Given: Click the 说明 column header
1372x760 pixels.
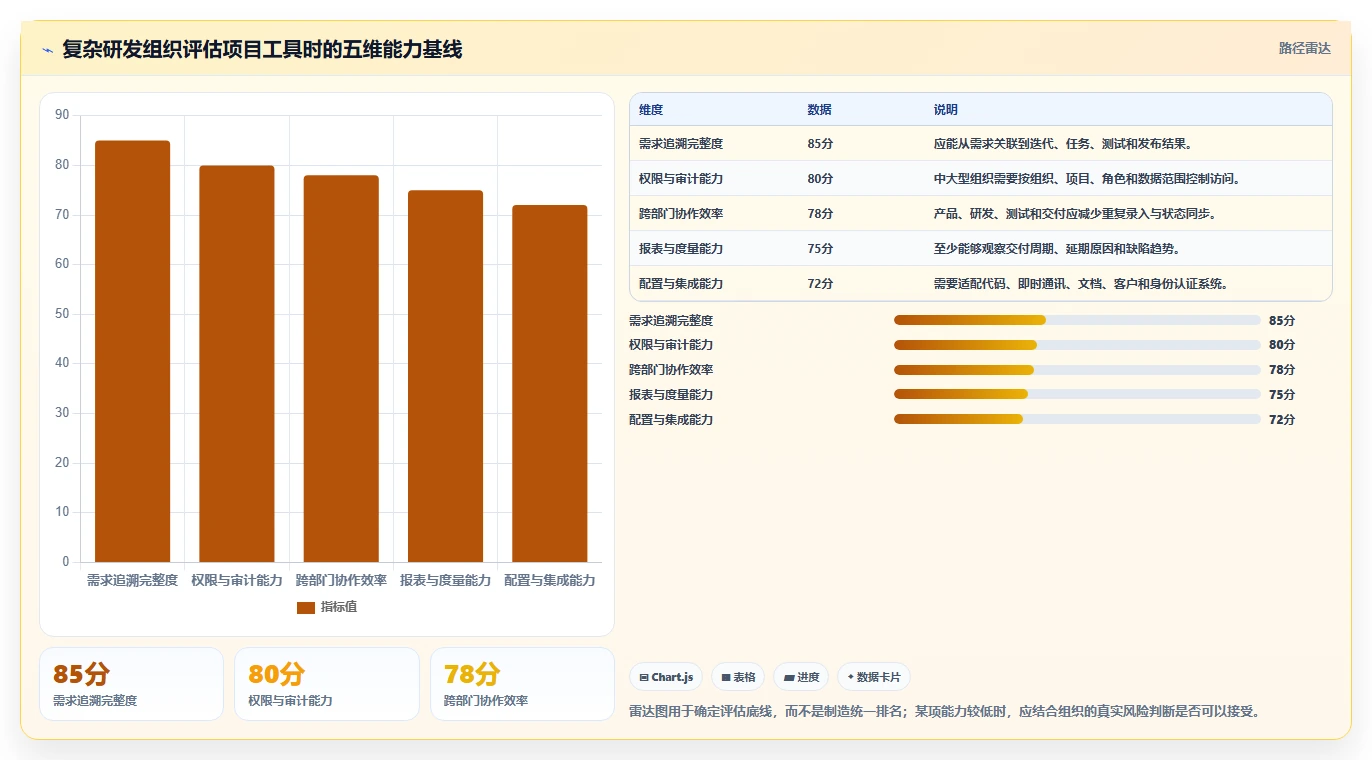Looking at the screenshot, I should (x=945, y=109).
